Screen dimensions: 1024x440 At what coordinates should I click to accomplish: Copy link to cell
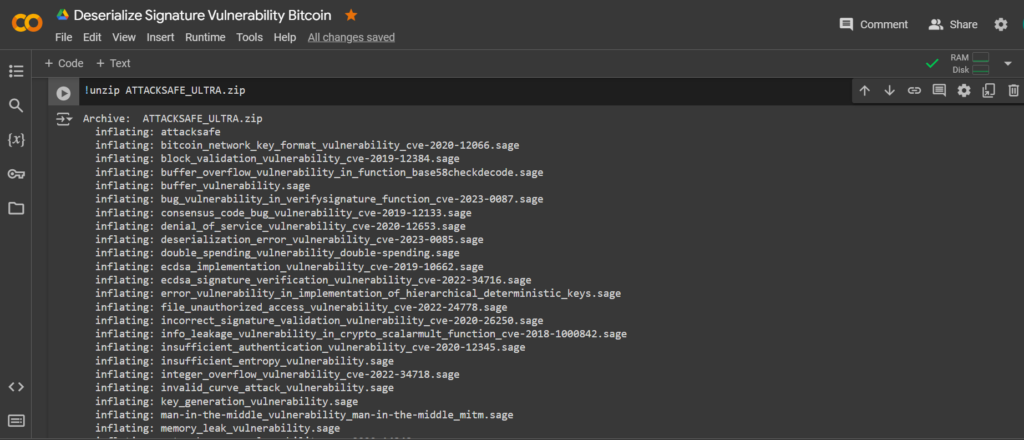pos(914,91)
